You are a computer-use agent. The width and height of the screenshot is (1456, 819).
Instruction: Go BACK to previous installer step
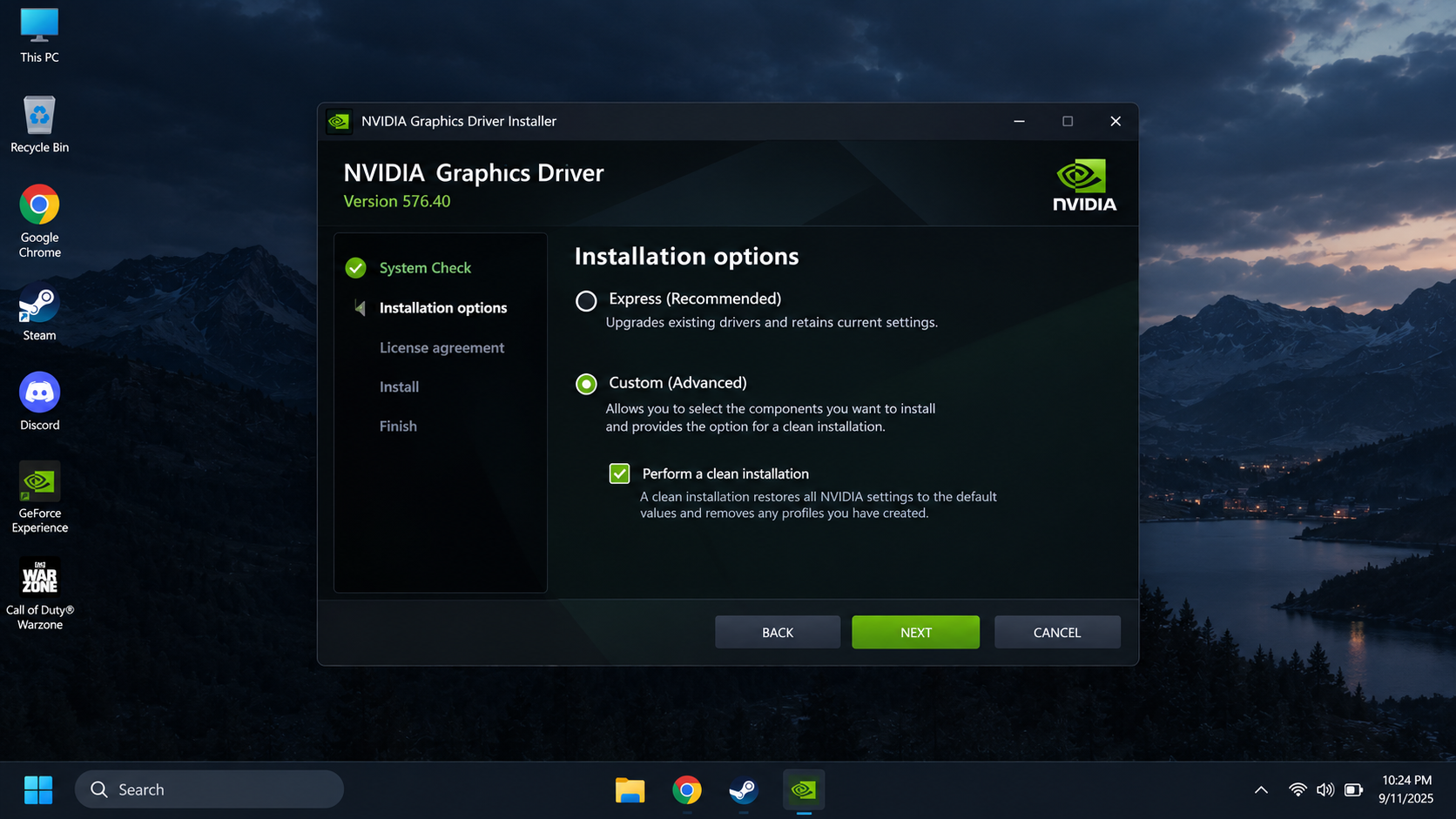[x=778, y=632]
